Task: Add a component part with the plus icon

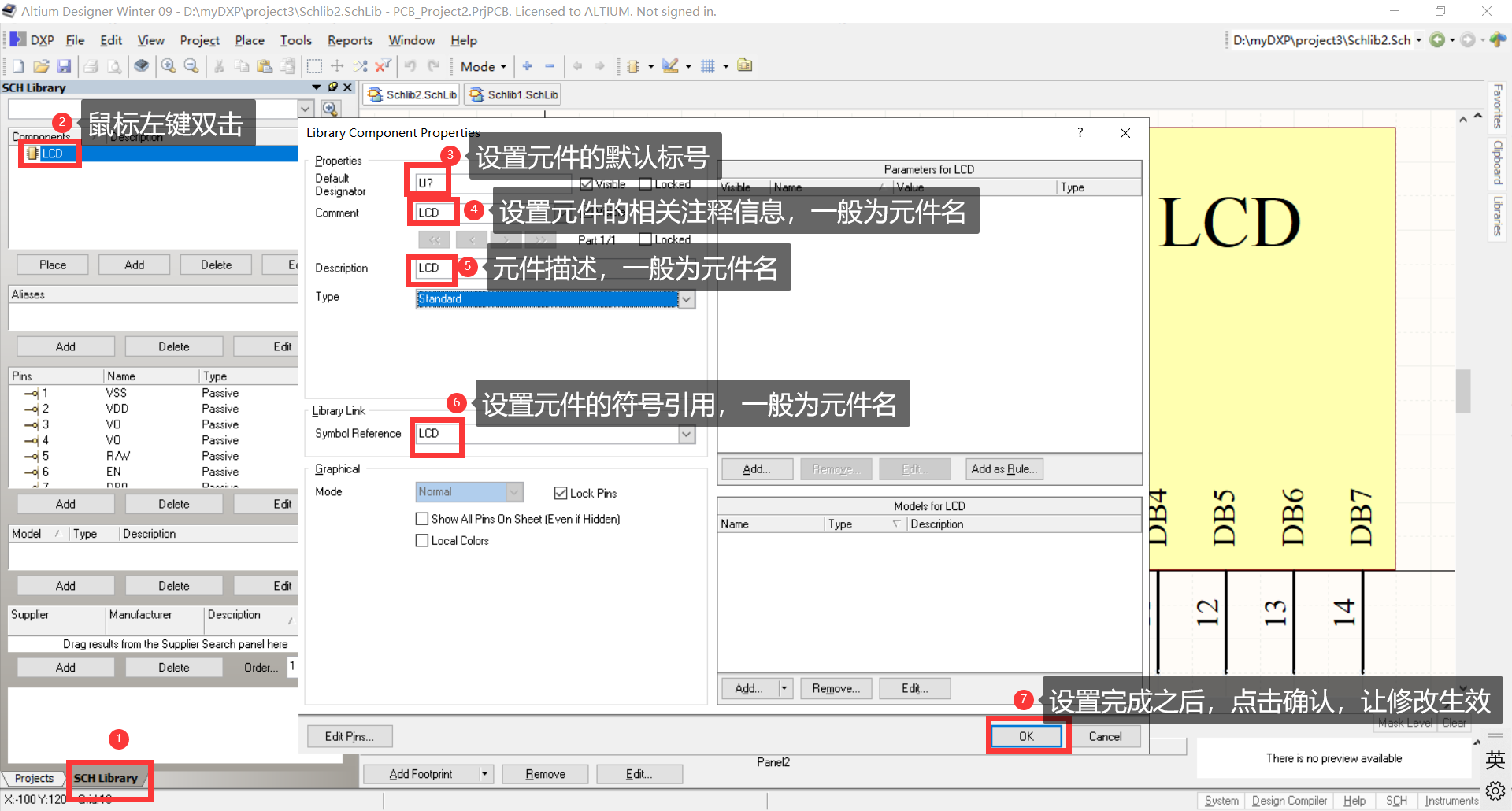Action: 527,66
